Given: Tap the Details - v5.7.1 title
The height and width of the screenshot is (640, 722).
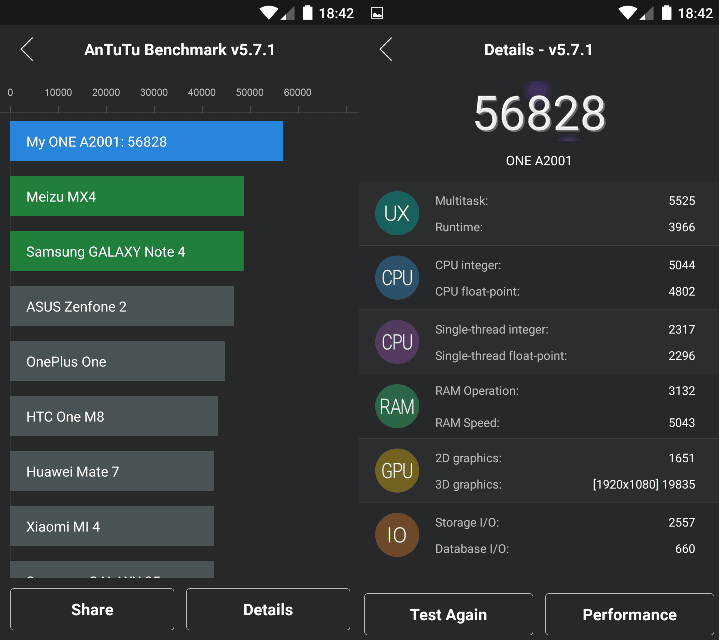Looking at the screenshot, I should (x=538, y=50).
